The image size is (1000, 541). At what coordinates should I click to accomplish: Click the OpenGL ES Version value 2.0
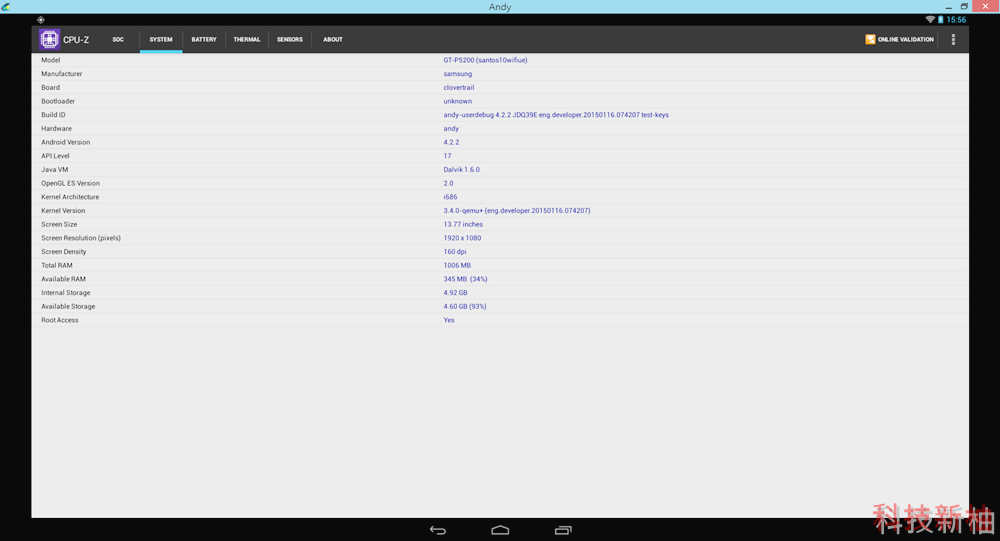(448, 184)
